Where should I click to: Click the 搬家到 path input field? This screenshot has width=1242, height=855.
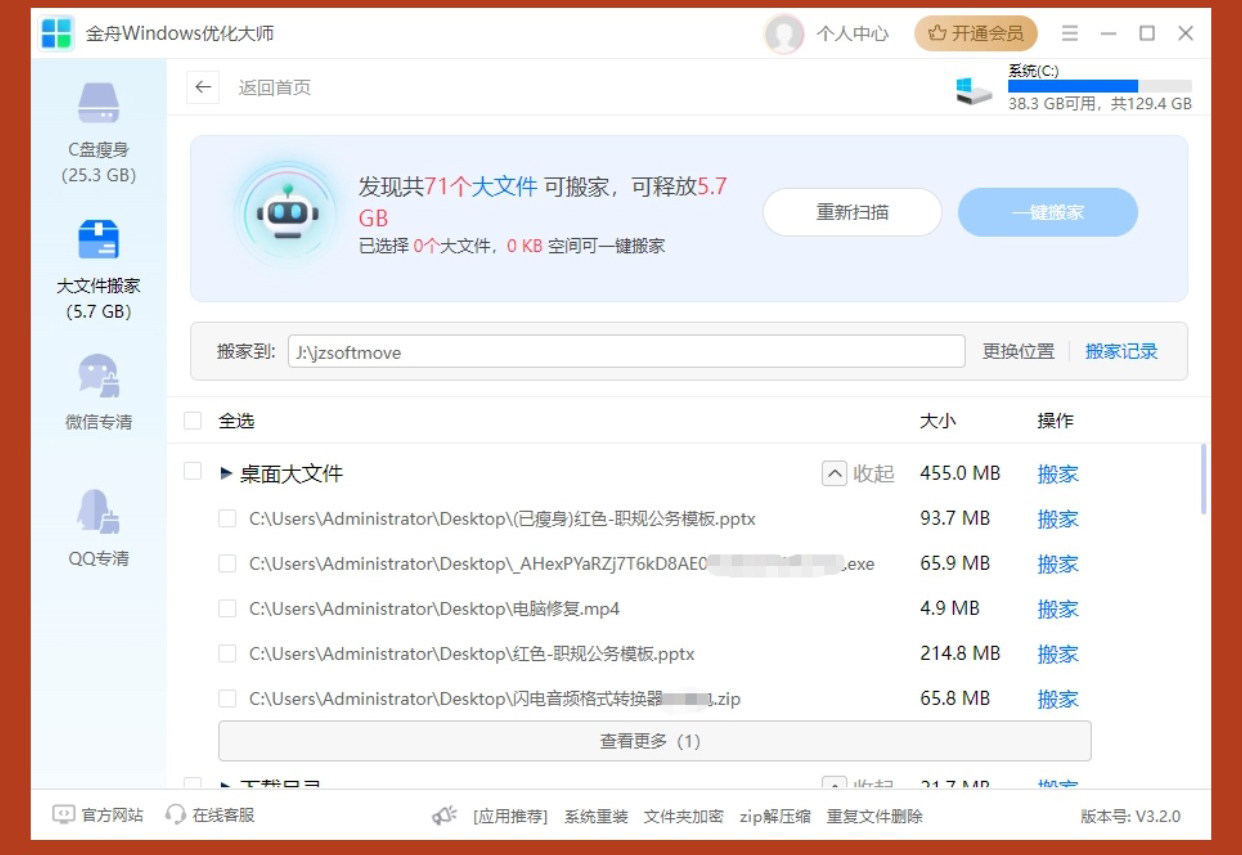pos(626,352)
